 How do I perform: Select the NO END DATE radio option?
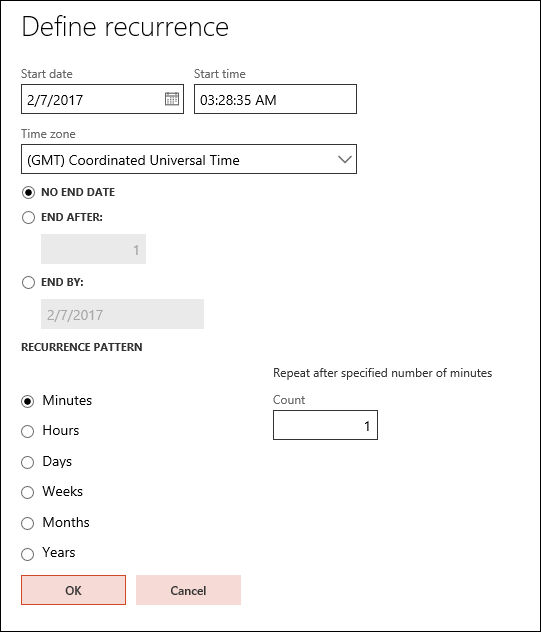(28, 192)
